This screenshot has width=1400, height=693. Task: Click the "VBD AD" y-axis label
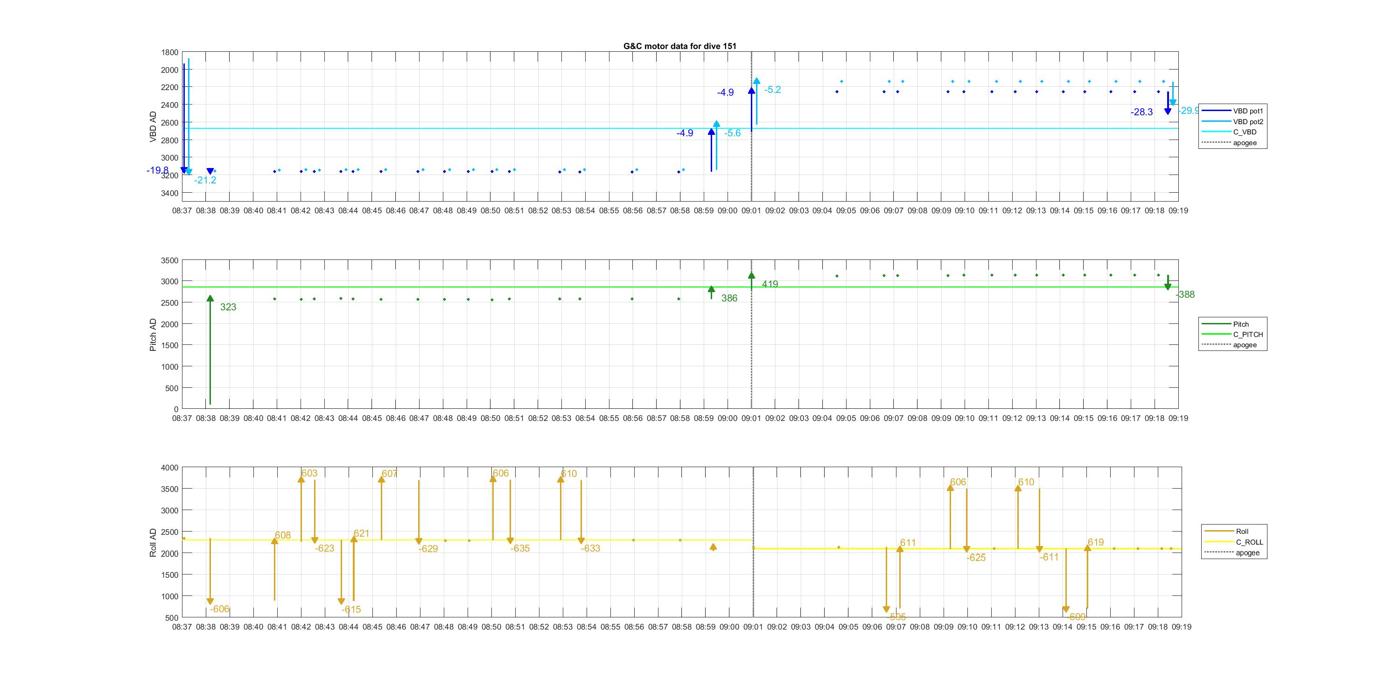point(153,127)
